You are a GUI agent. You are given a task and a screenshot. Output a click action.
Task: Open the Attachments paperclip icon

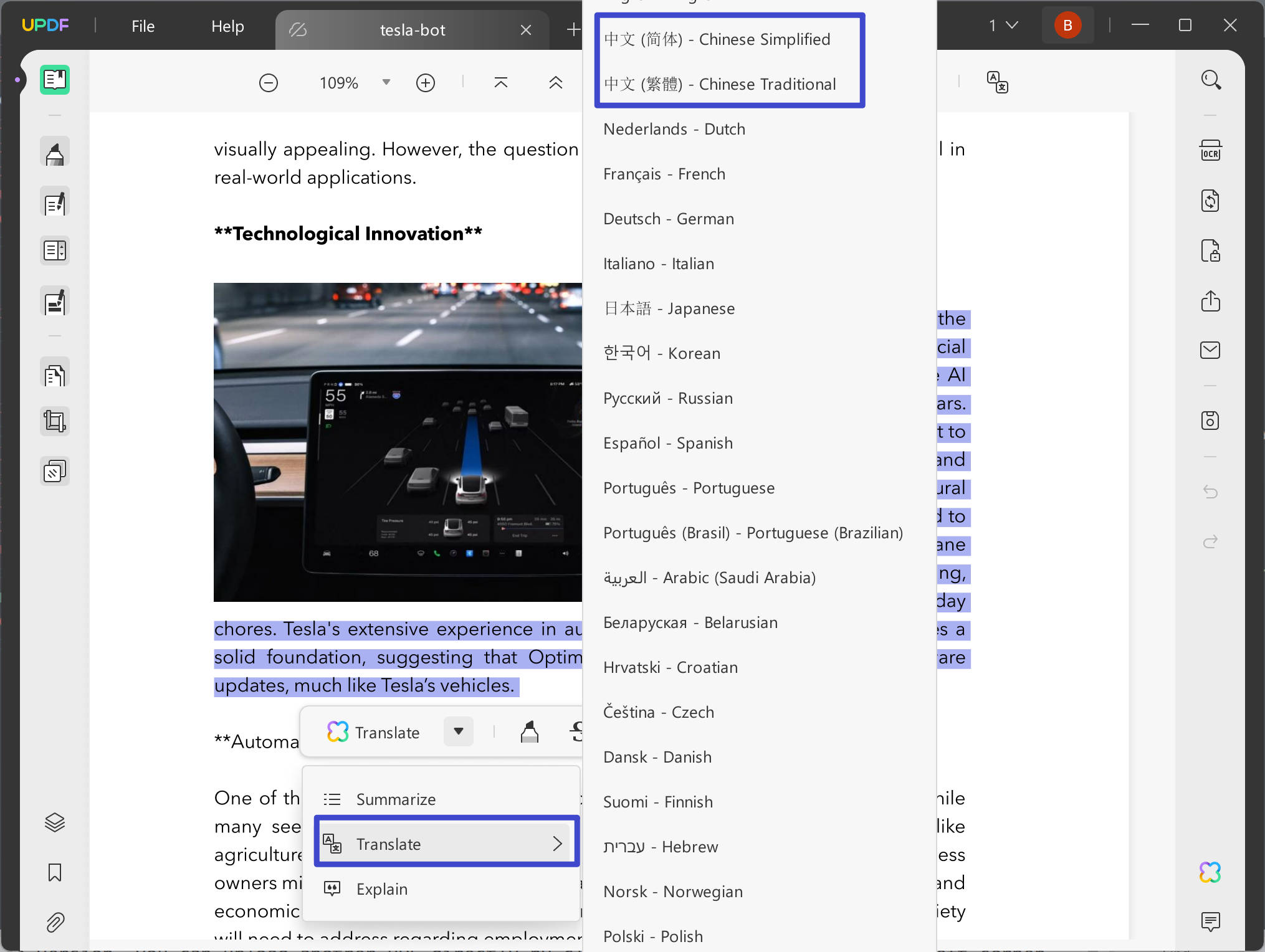(55, 922)
